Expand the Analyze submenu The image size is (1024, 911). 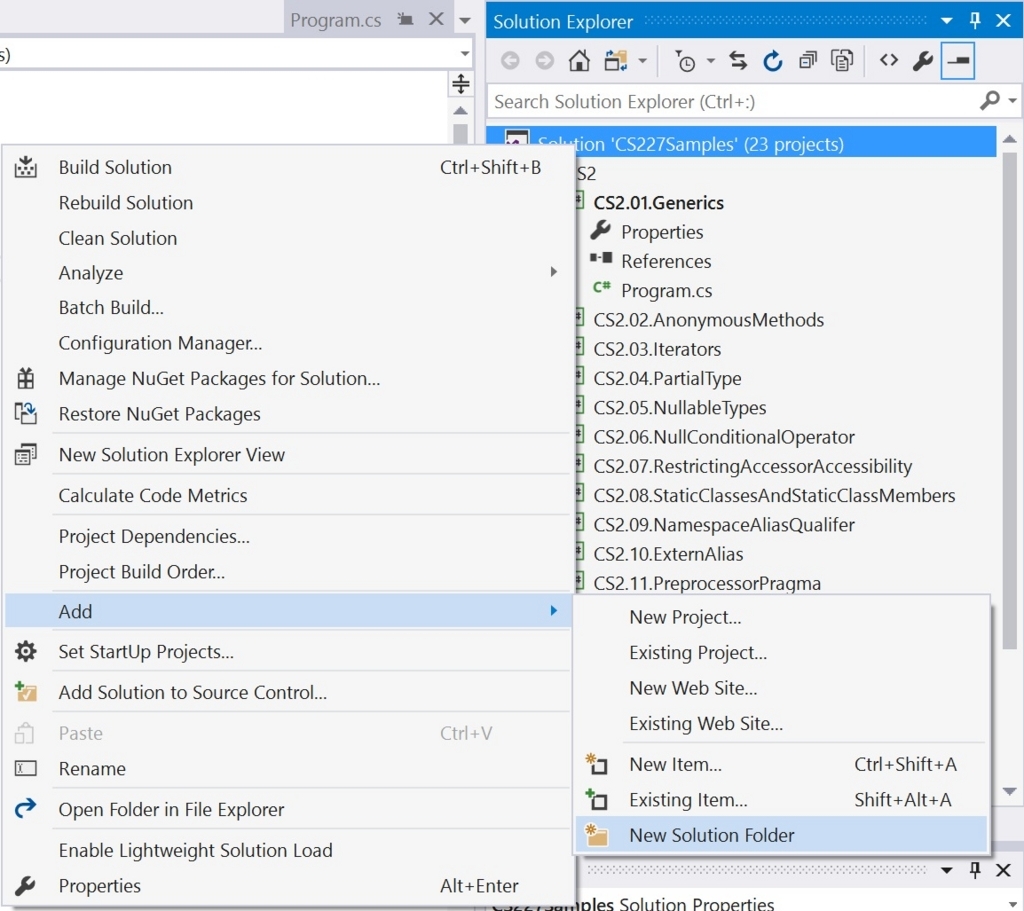coord(287,272)
